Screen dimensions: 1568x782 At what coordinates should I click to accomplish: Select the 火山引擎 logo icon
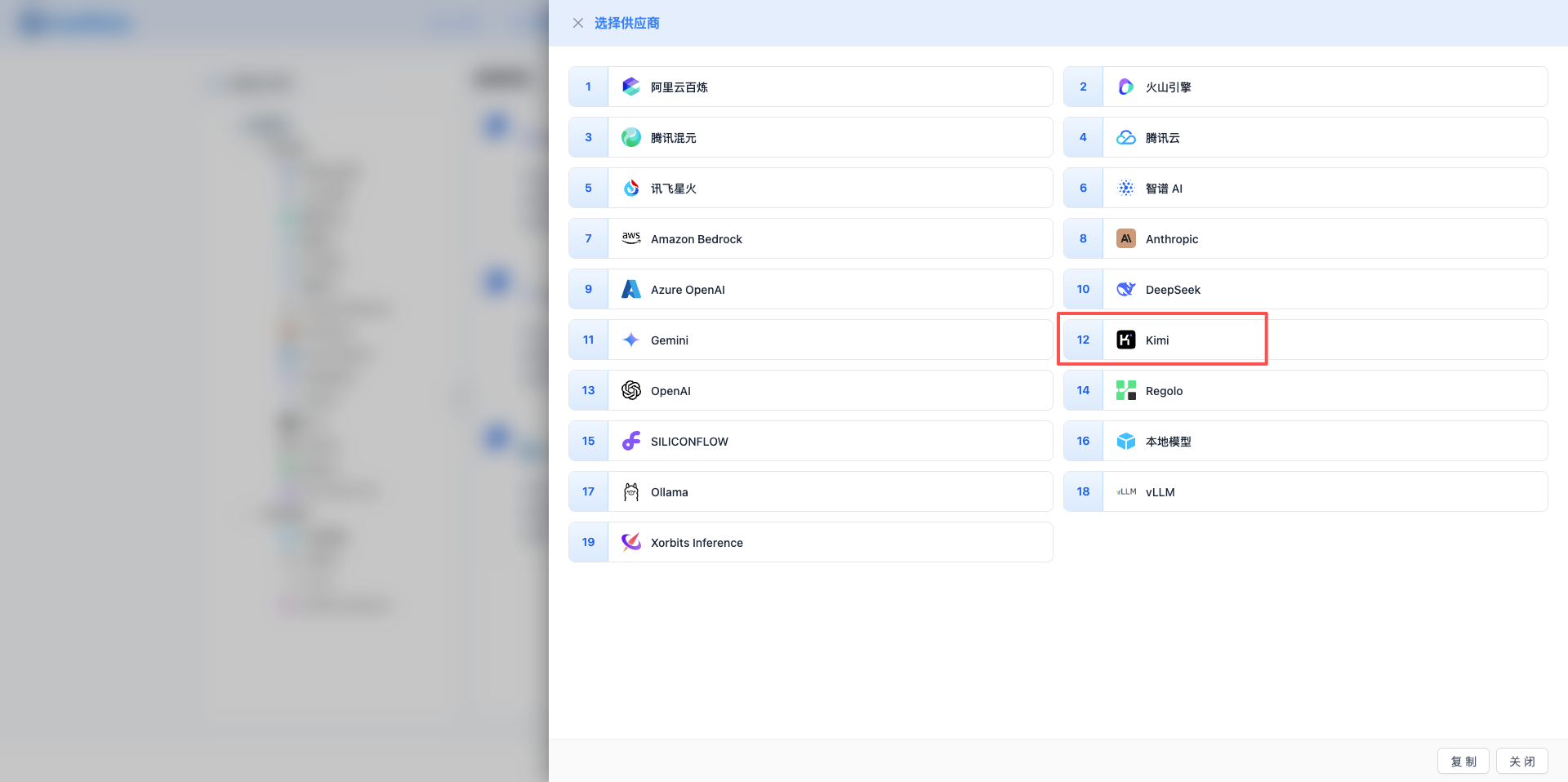point(1125,87)
